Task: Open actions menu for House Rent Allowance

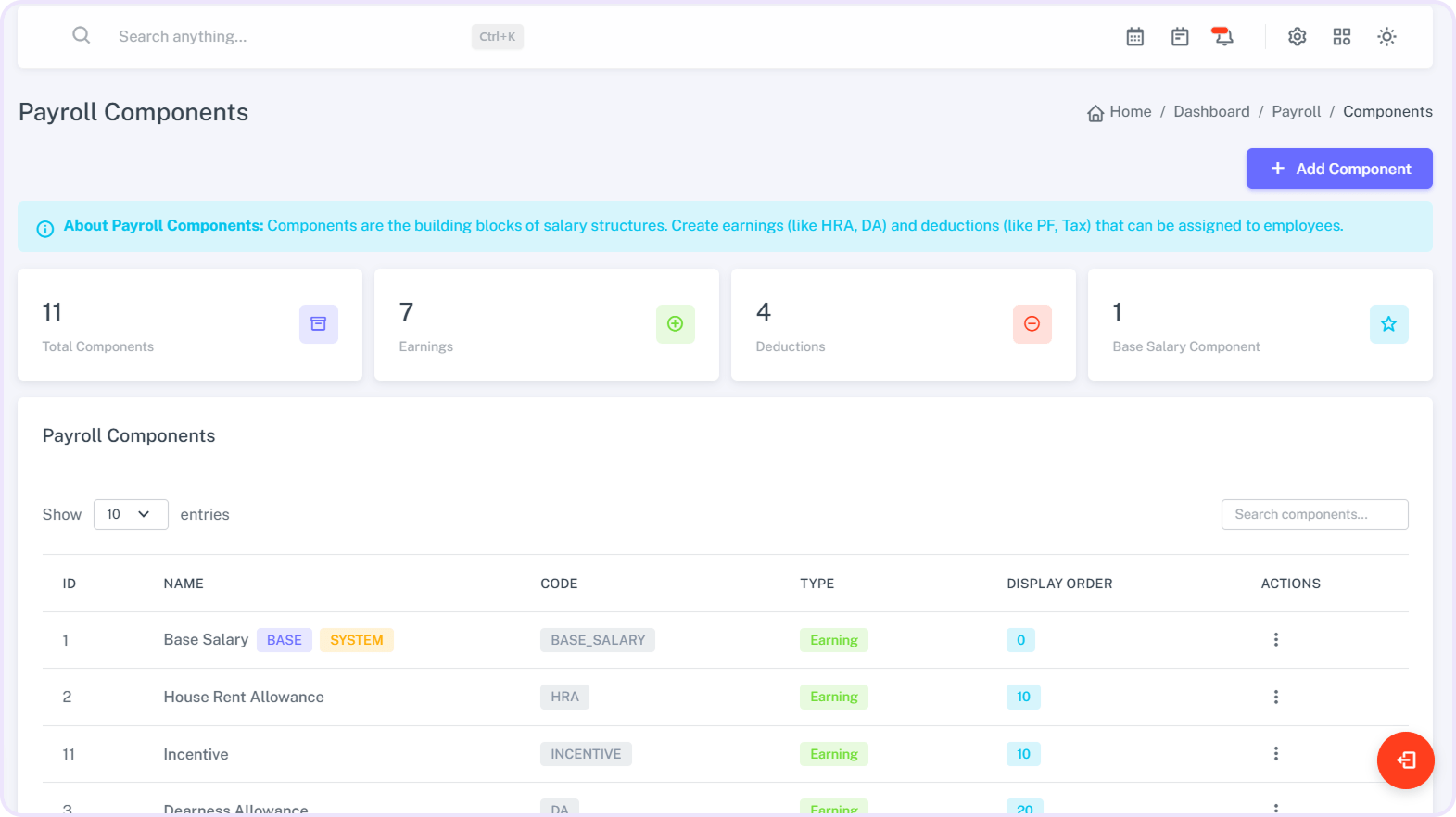Action: click(1275, 697)
